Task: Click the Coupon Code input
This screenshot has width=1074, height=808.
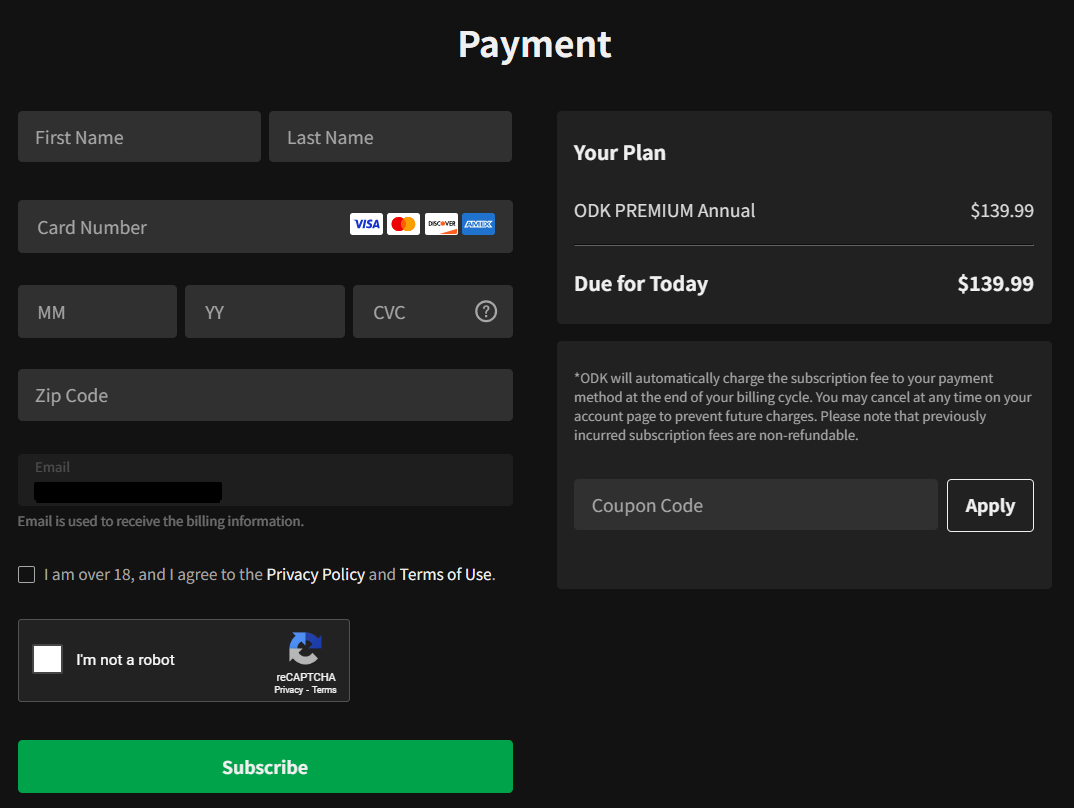Action: pyautogui.click(x=755, y=505)
